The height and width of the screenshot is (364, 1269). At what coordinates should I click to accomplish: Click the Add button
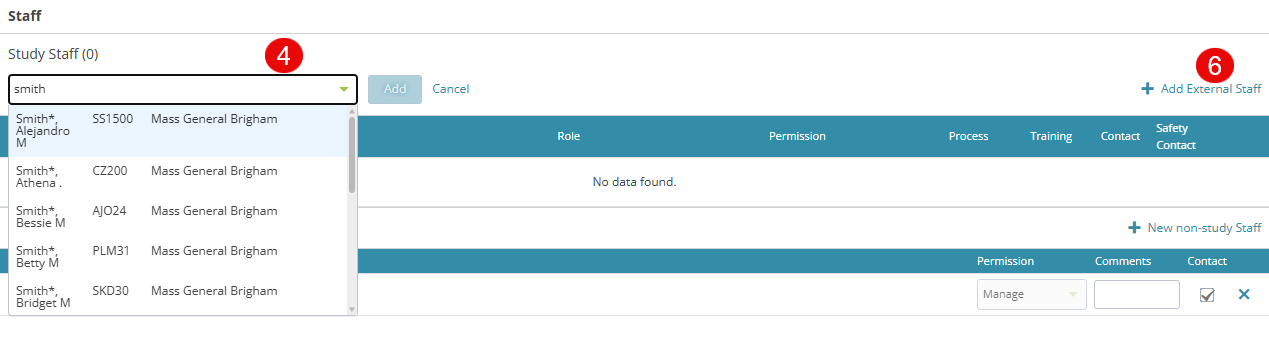coord(395,89)
